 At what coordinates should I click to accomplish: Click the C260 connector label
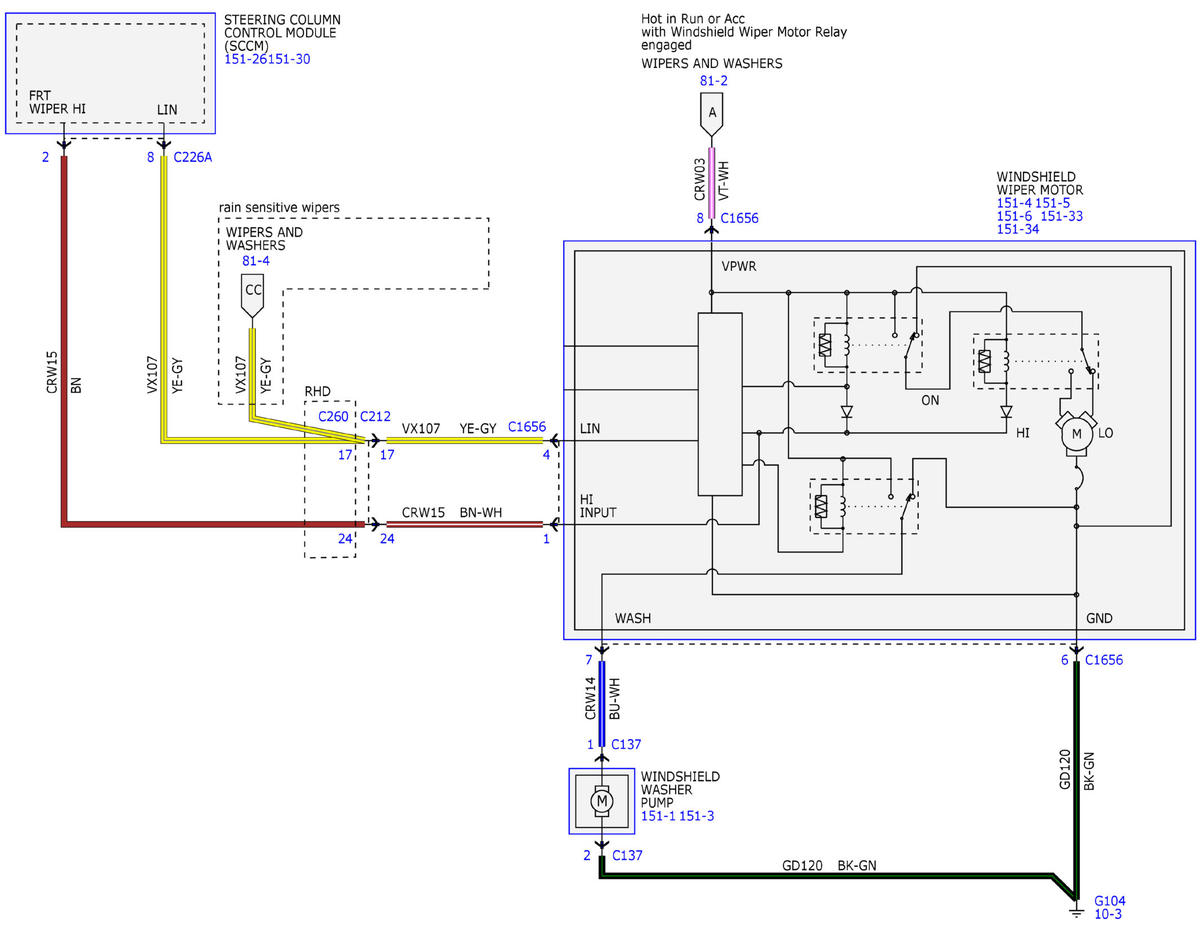(x=335, y=416)
